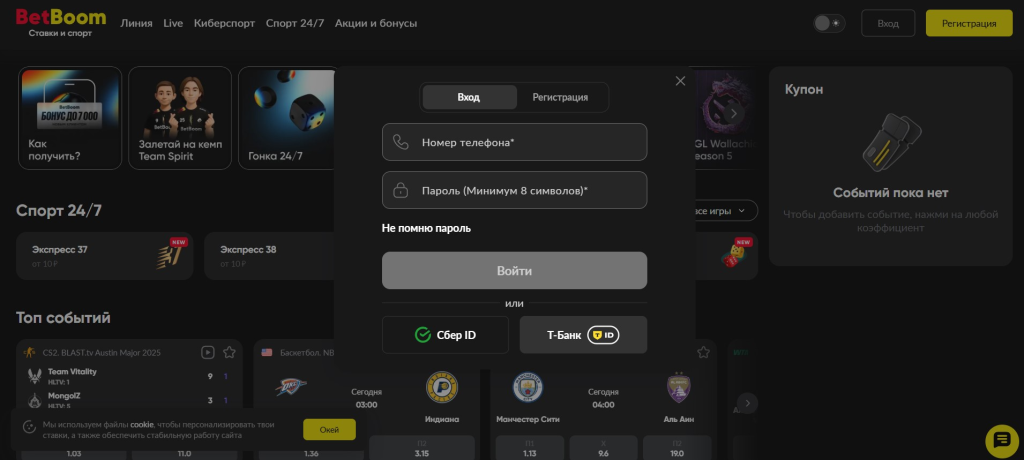The height and width of the screenshot is (460, 1024).
Task: Close the login dialog with the X
Action: [x=680, y=81]
